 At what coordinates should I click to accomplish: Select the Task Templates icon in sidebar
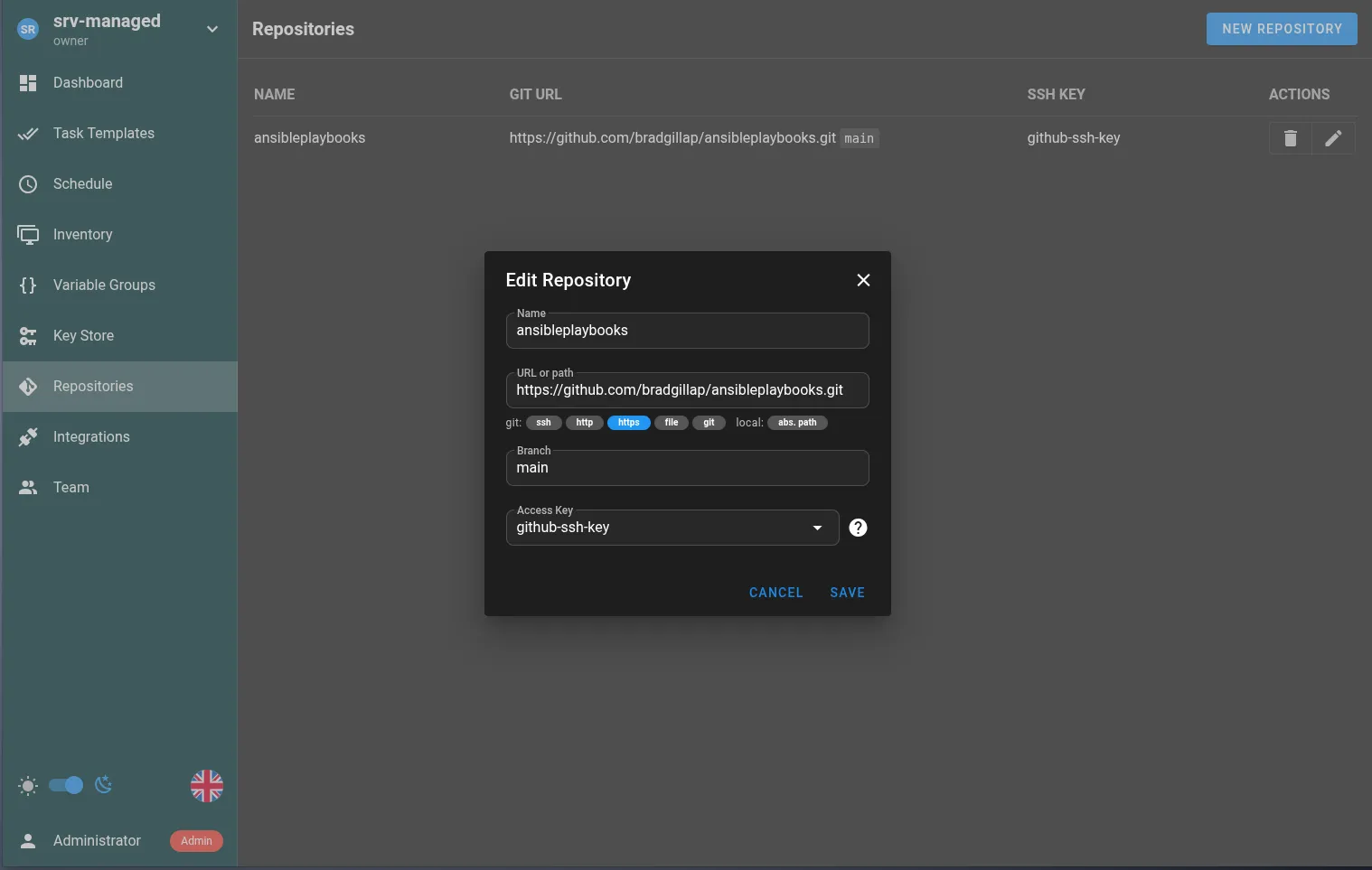click(28, 133)
